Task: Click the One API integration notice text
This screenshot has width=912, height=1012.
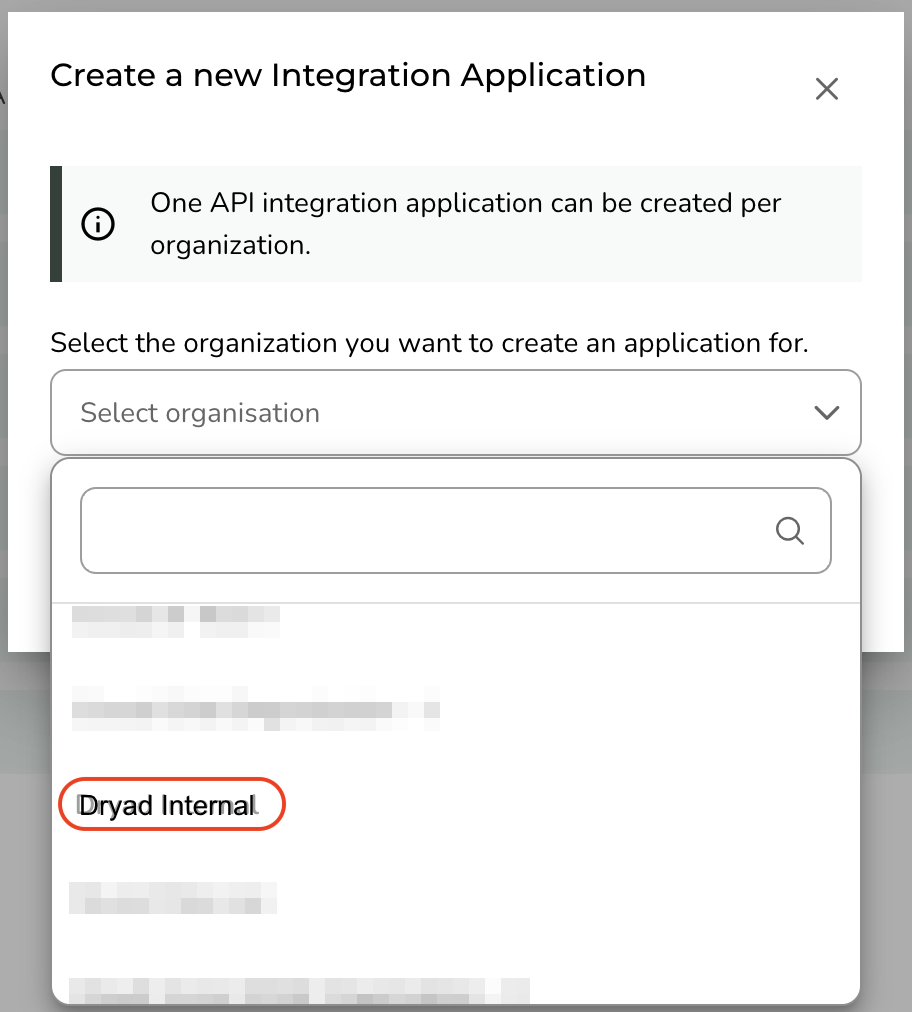Action: click(465, 224)
